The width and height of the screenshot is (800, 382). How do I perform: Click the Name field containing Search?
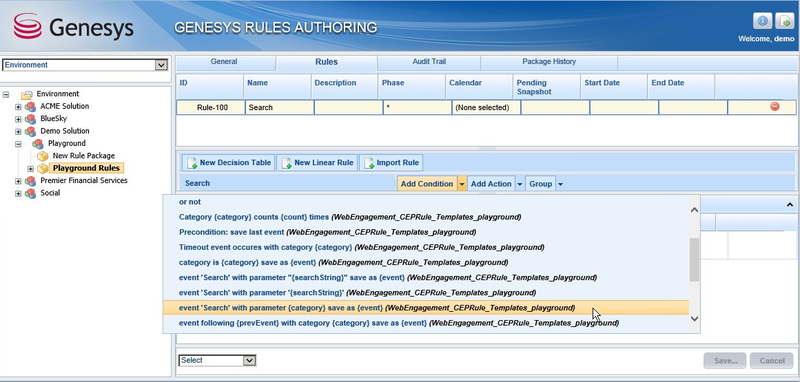pos(279,108)
